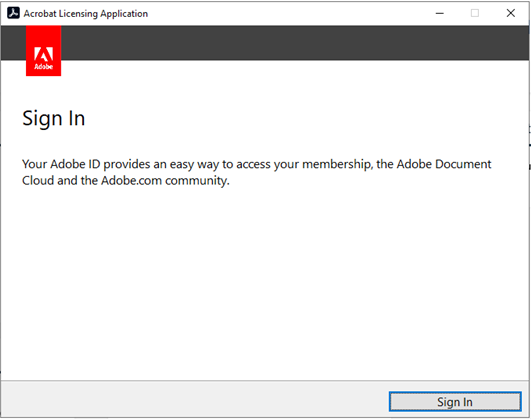Click the word community in description
Screen dimensions: 531x419
pyautogui.click(x=197, y=181)
